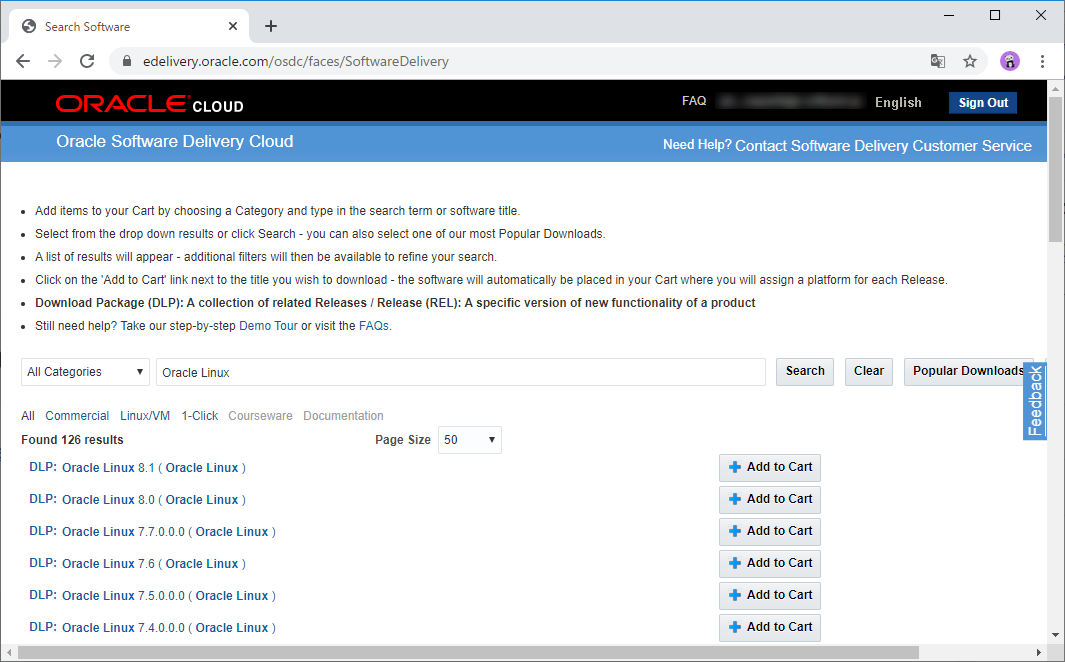The height and width of the screenshot is (662, 1065).
Task: Open the Chrome three-dot menu
Action: (1042, 61)
